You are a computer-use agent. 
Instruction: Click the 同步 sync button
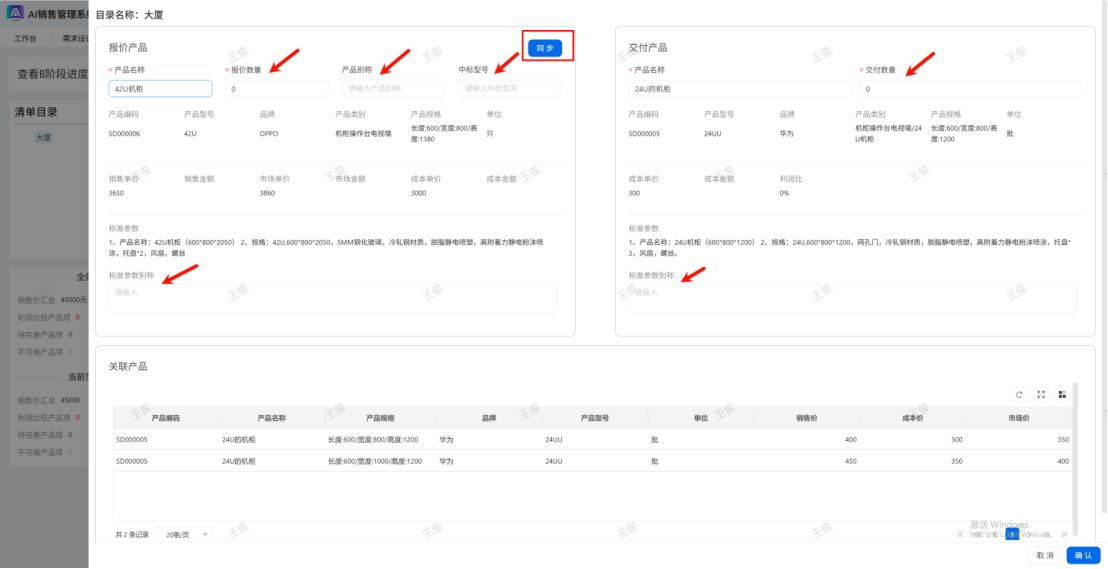tap(545, 48)
